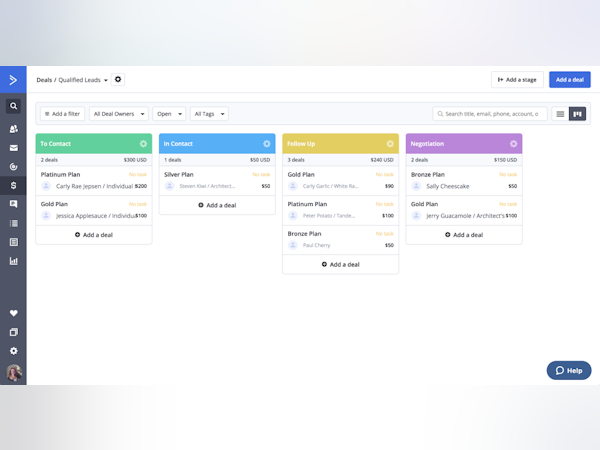This screenshot has width=600, height=450.
Task: Click the blue Add a deal button
Action: [x=570, y=80]
